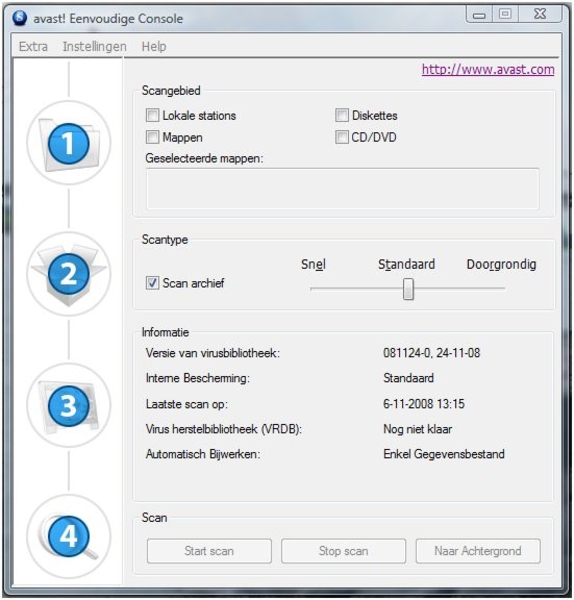The image size is (574, 600).
Task: Click the Stop scan button
Action: pos(344,551)
